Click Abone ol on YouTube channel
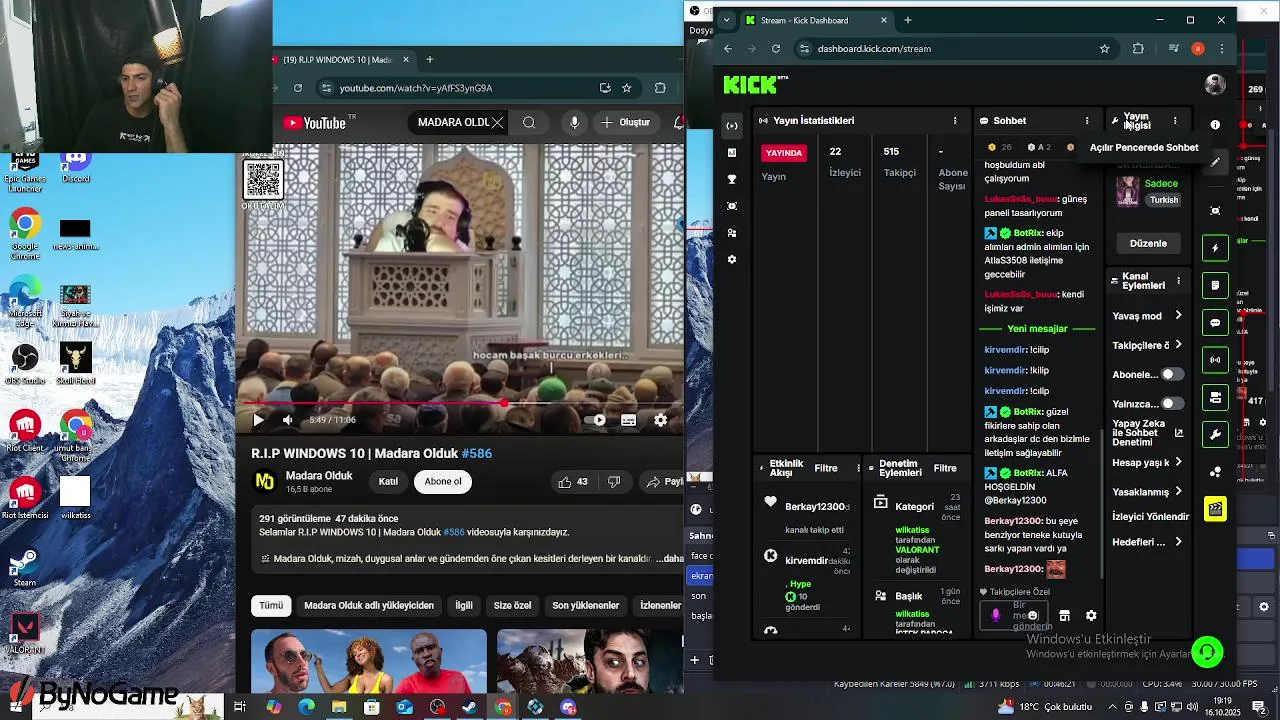The height and width of the screenshot is (720, 1280). point(443,481)
